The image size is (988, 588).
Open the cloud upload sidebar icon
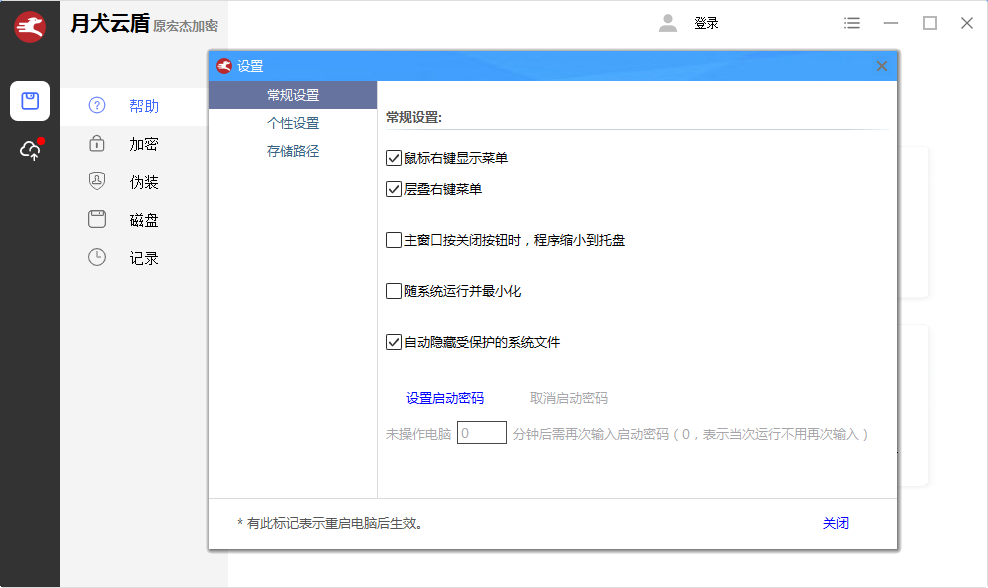pyautogui.click(x=30, y=150)
